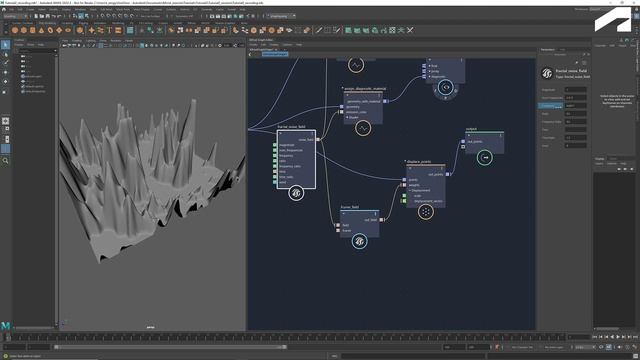The image size is (640, 360).
Task: Click the displace_points node title
Action: pos(419,161)
